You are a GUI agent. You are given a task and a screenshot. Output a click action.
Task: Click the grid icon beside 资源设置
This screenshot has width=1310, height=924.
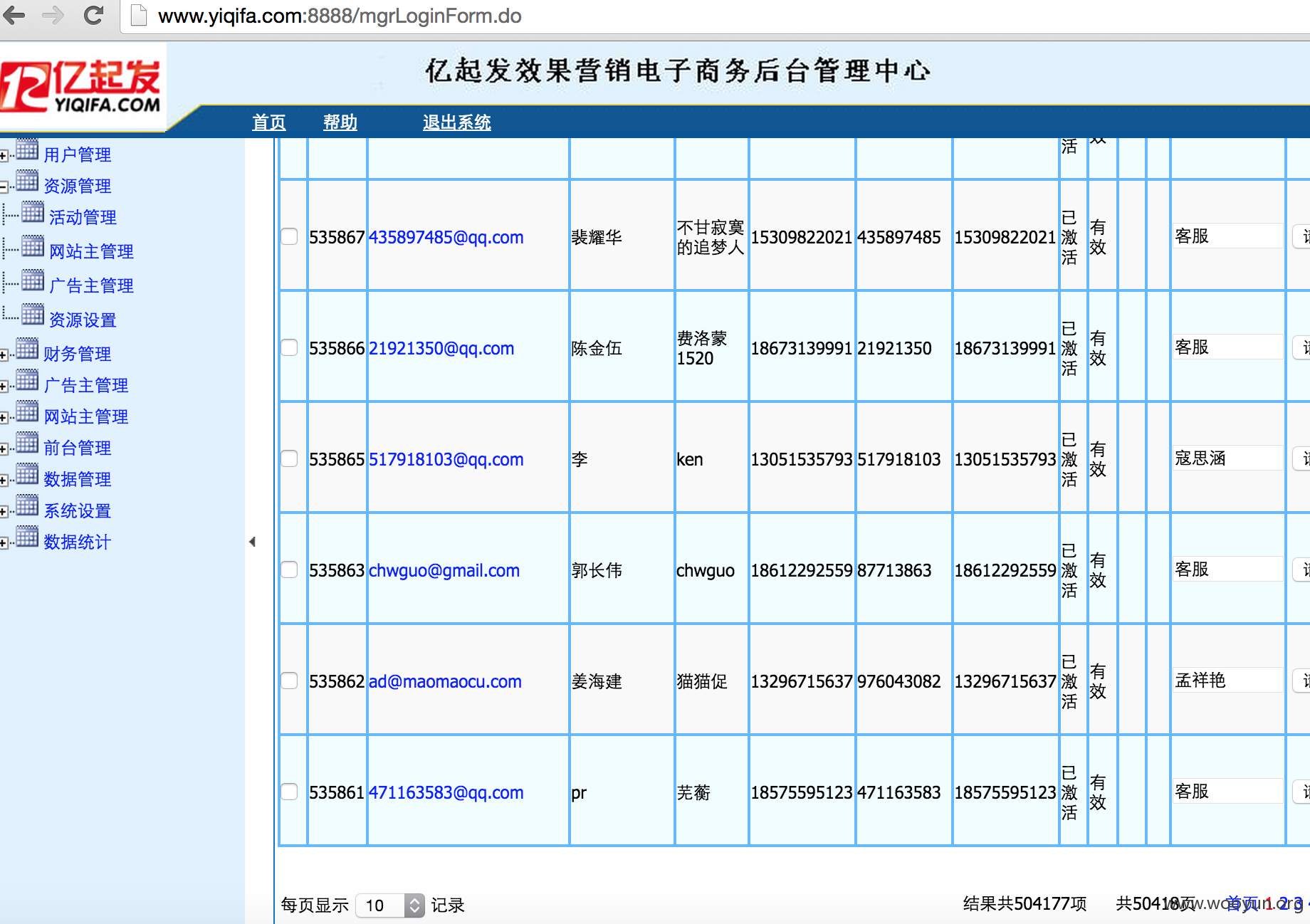point(33,315)
